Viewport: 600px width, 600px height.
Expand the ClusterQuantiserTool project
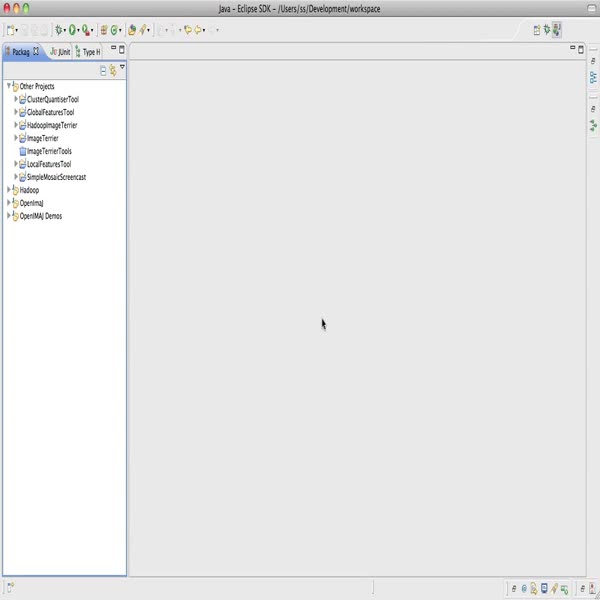point(16,99)
